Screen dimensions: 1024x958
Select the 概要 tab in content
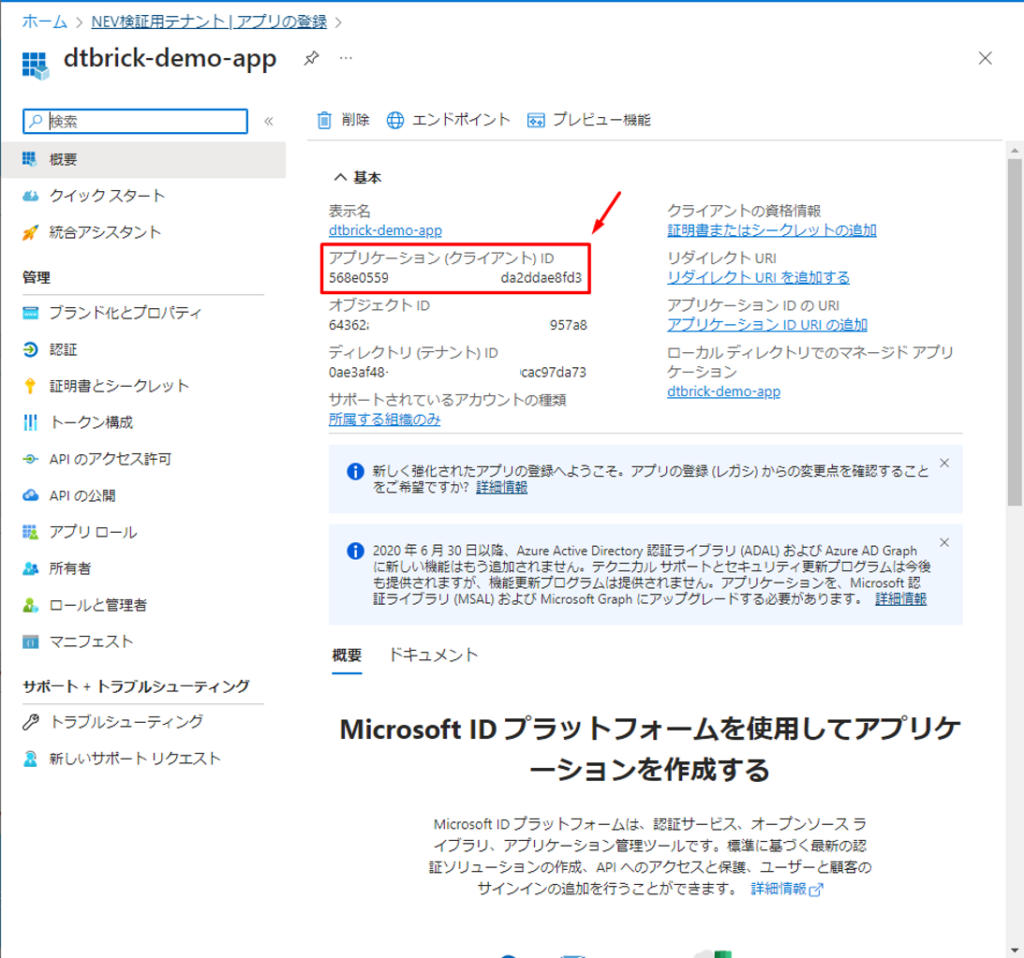[x=346, y=655]
